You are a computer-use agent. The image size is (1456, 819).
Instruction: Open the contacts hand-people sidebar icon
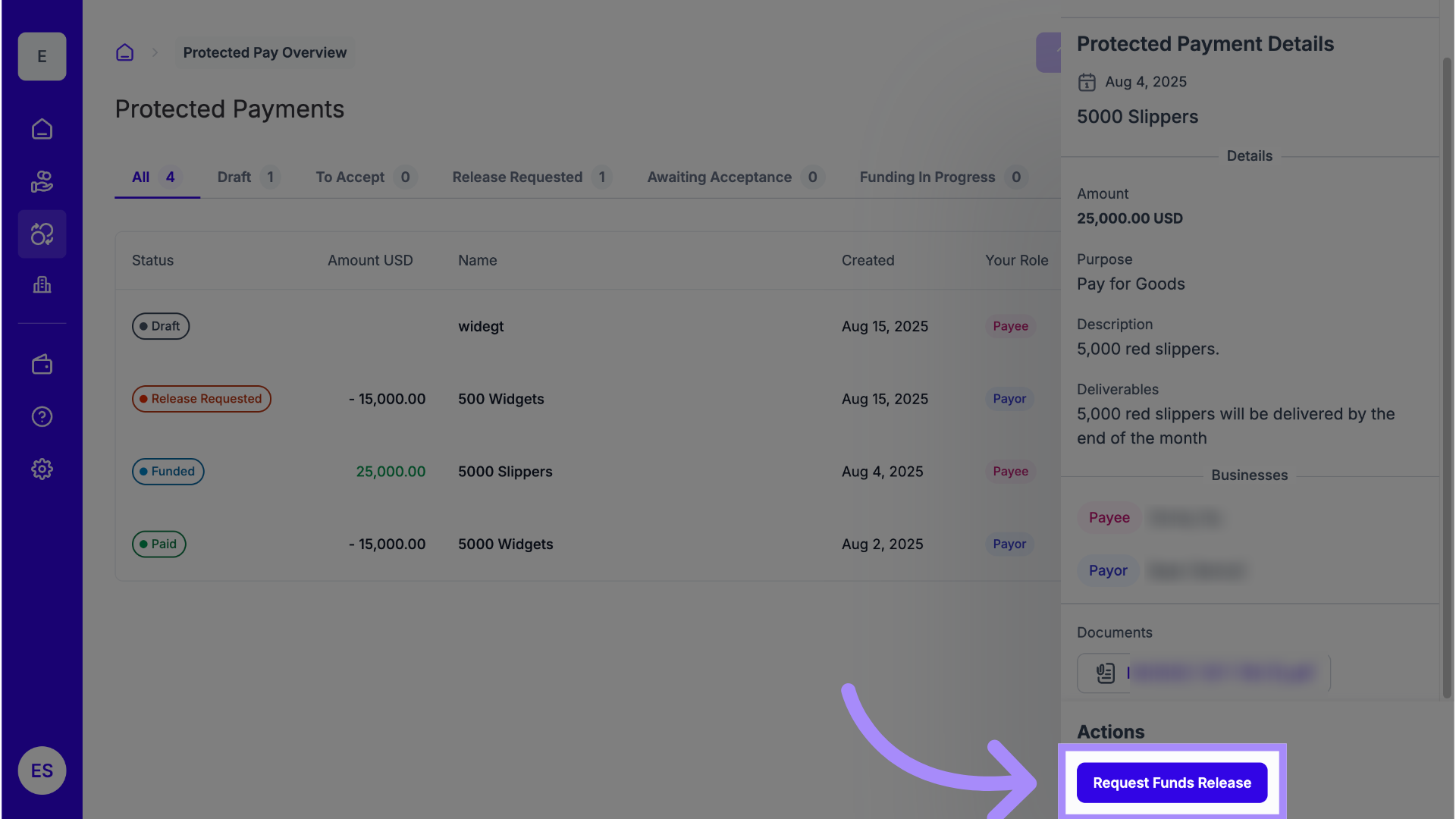(x=42, y=182)
